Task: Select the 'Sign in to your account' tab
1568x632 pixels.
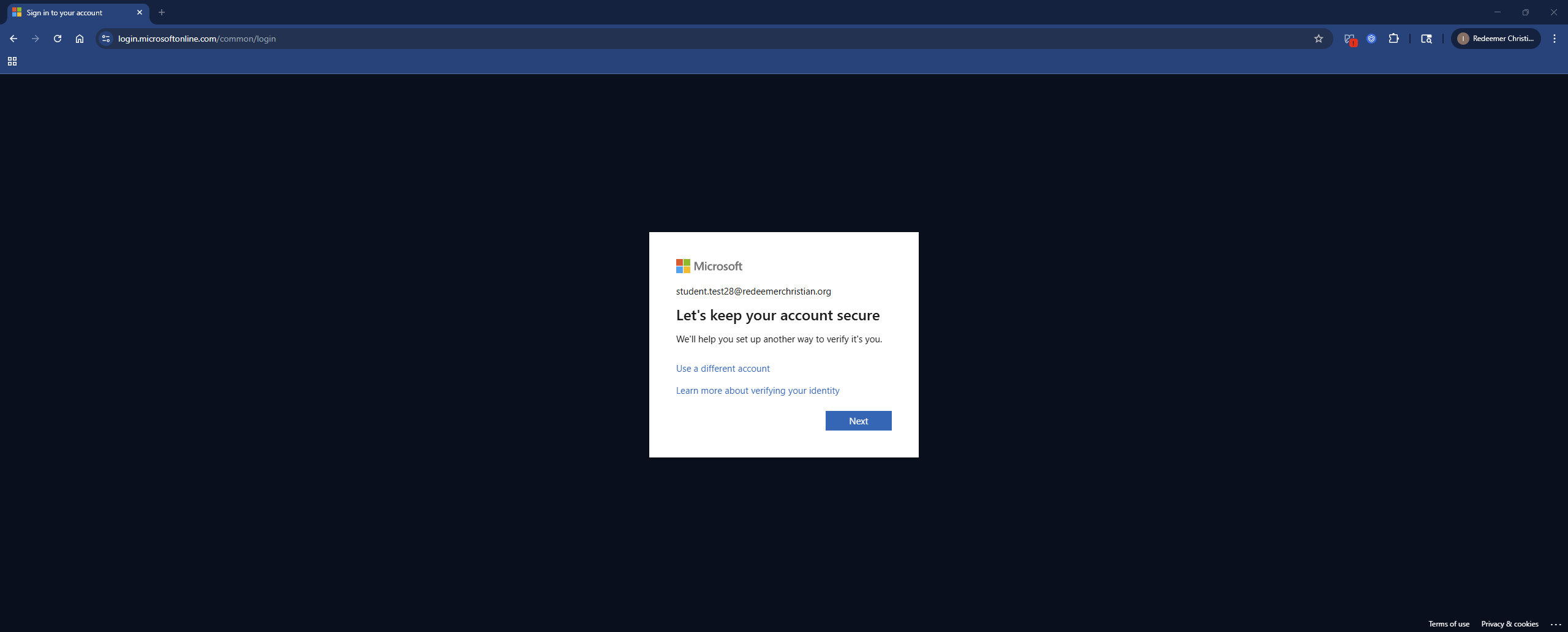Action: pyautogui.click(x=78, y=13)
